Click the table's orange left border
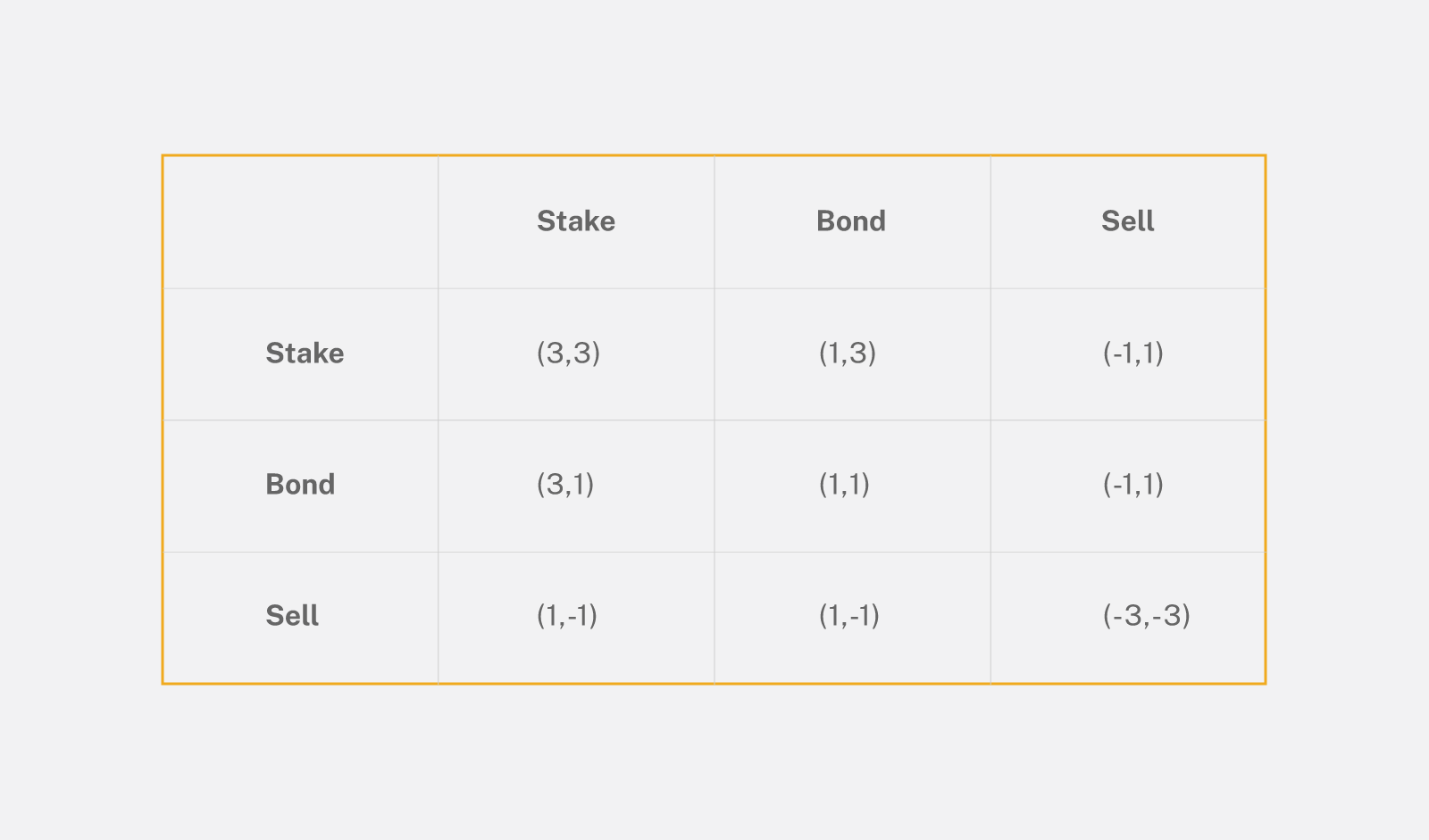Screen dimensions: 1429x840 (163, 420)
